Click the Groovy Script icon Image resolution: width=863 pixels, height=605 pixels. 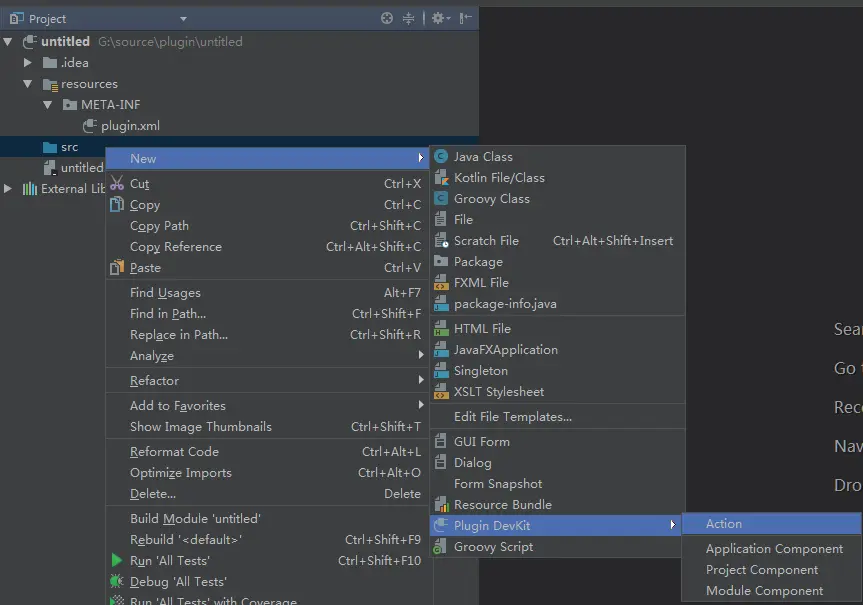440,547
